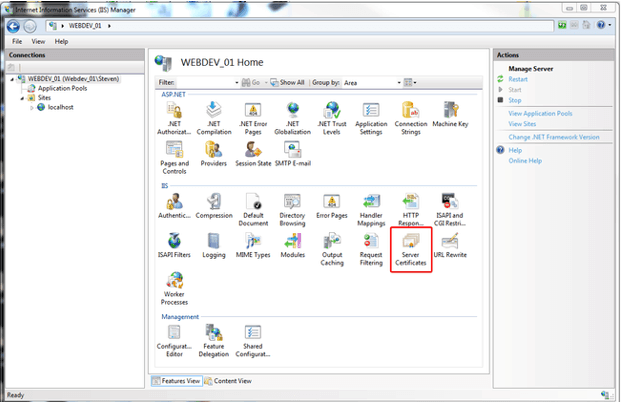Screen dimensions: 622x402
Task: Open the Shared Configuration feature
Action: pos(253,341)
